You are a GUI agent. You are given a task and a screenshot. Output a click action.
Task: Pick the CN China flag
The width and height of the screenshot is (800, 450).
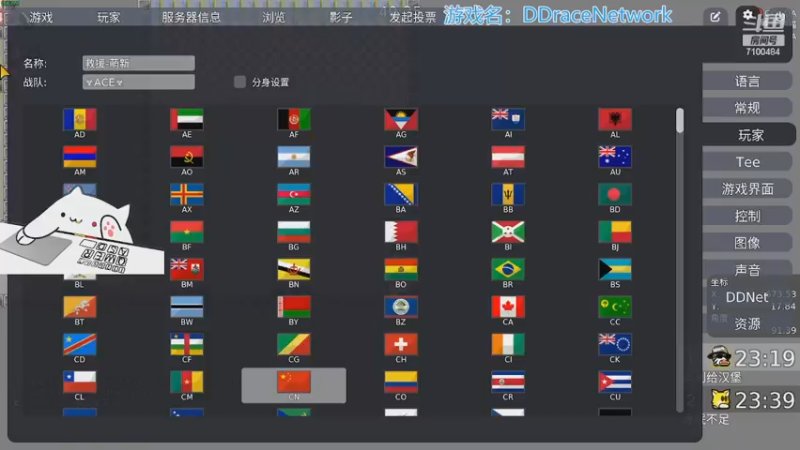(294, 382)
